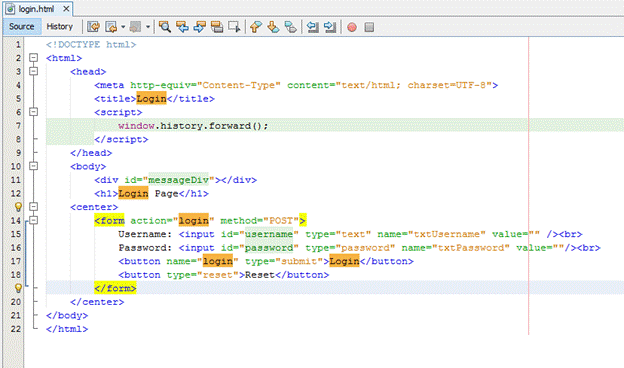Find Selection magnifier icon
The width and height of the screenshot is (624, 368).
click(x=165, y=27)
